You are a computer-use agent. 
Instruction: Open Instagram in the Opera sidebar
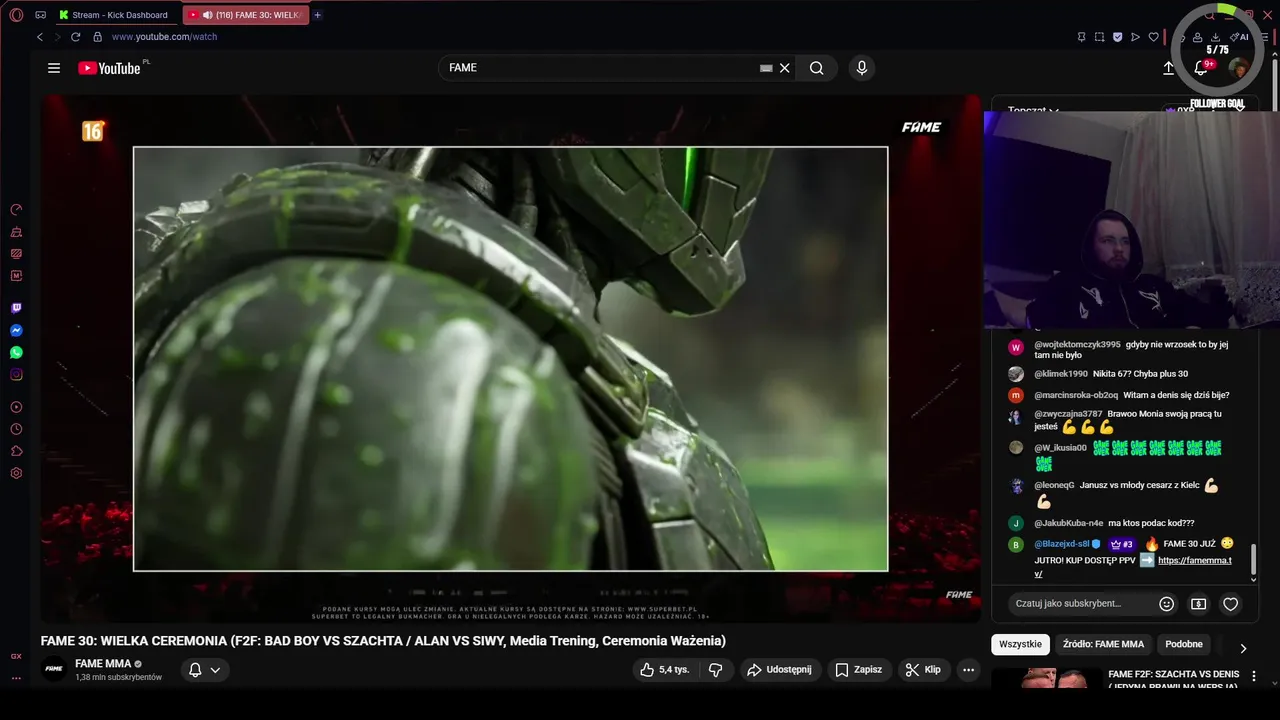(16, 375)
